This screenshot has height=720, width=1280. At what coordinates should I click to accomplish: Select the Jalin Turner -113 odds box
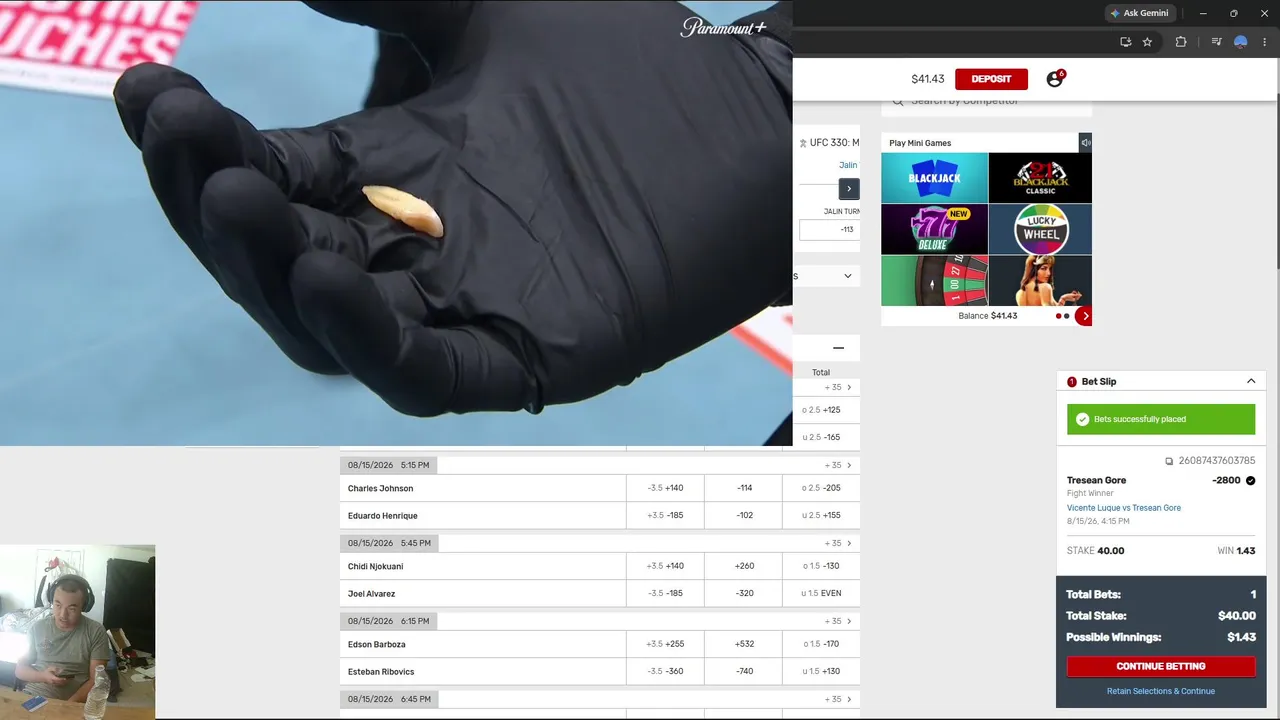coord(829,229)
